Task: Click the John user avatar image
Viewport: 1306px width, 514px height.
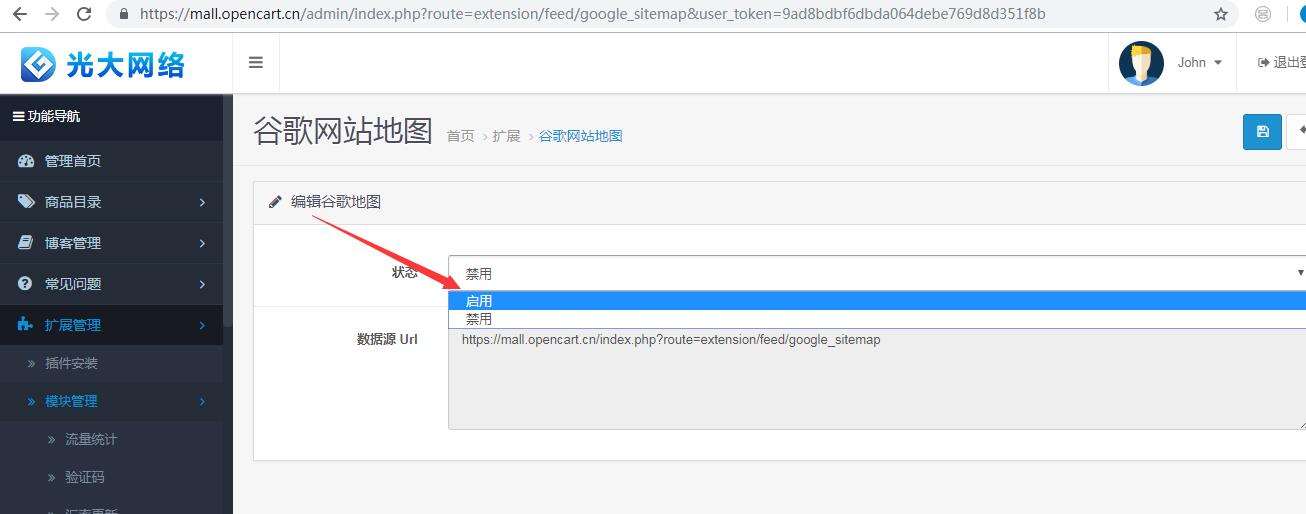Action: coord(1141,63)
